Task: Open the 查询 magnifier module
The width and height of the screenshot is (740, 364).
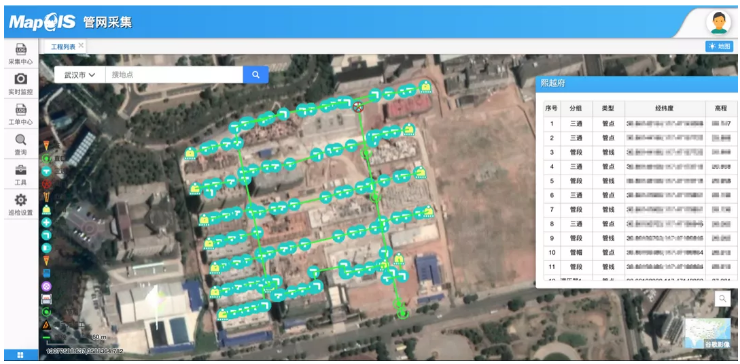Action: click(x=21, y=144)
